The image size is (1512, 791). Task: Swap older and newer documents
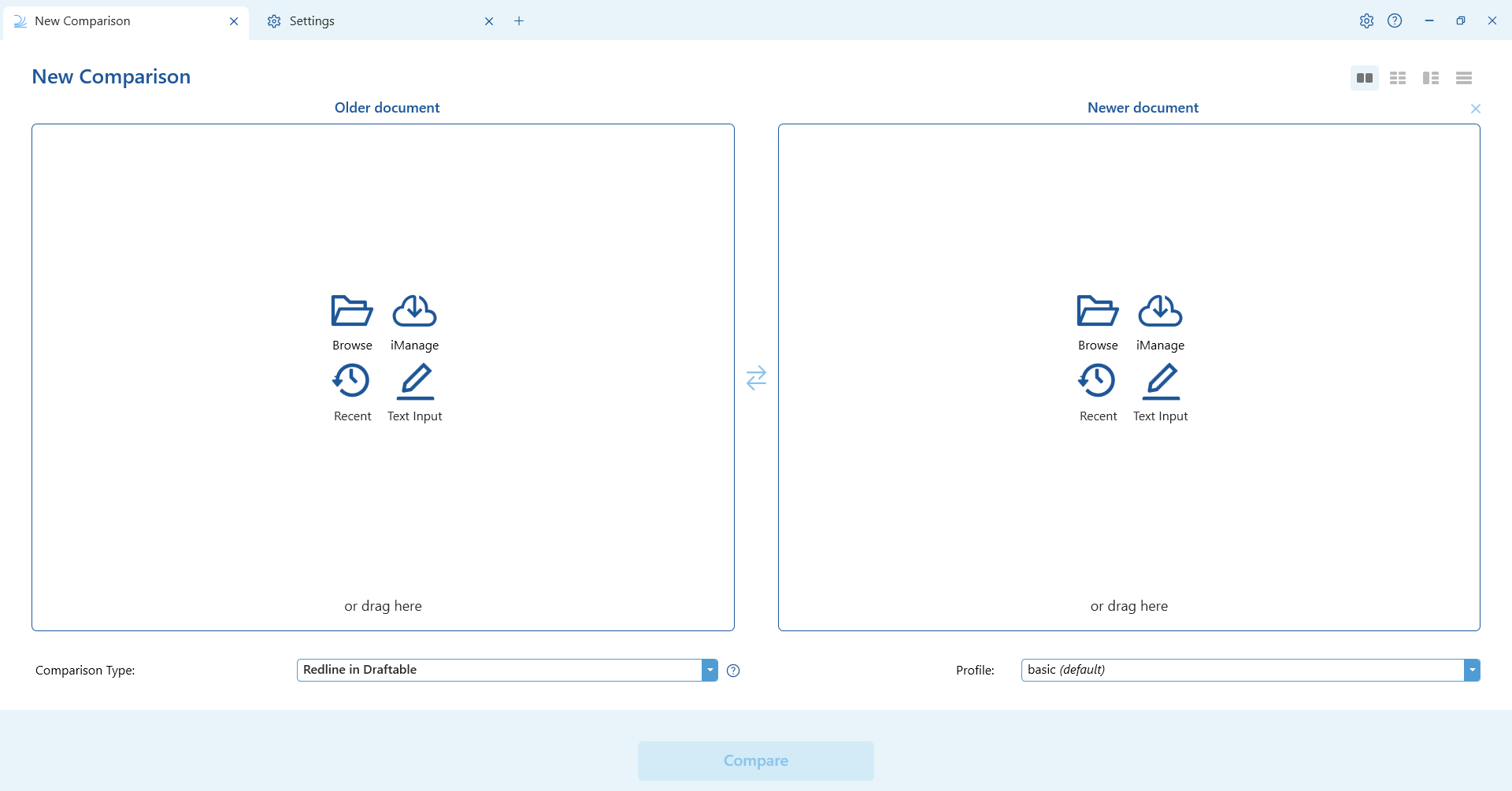[756, 378]
